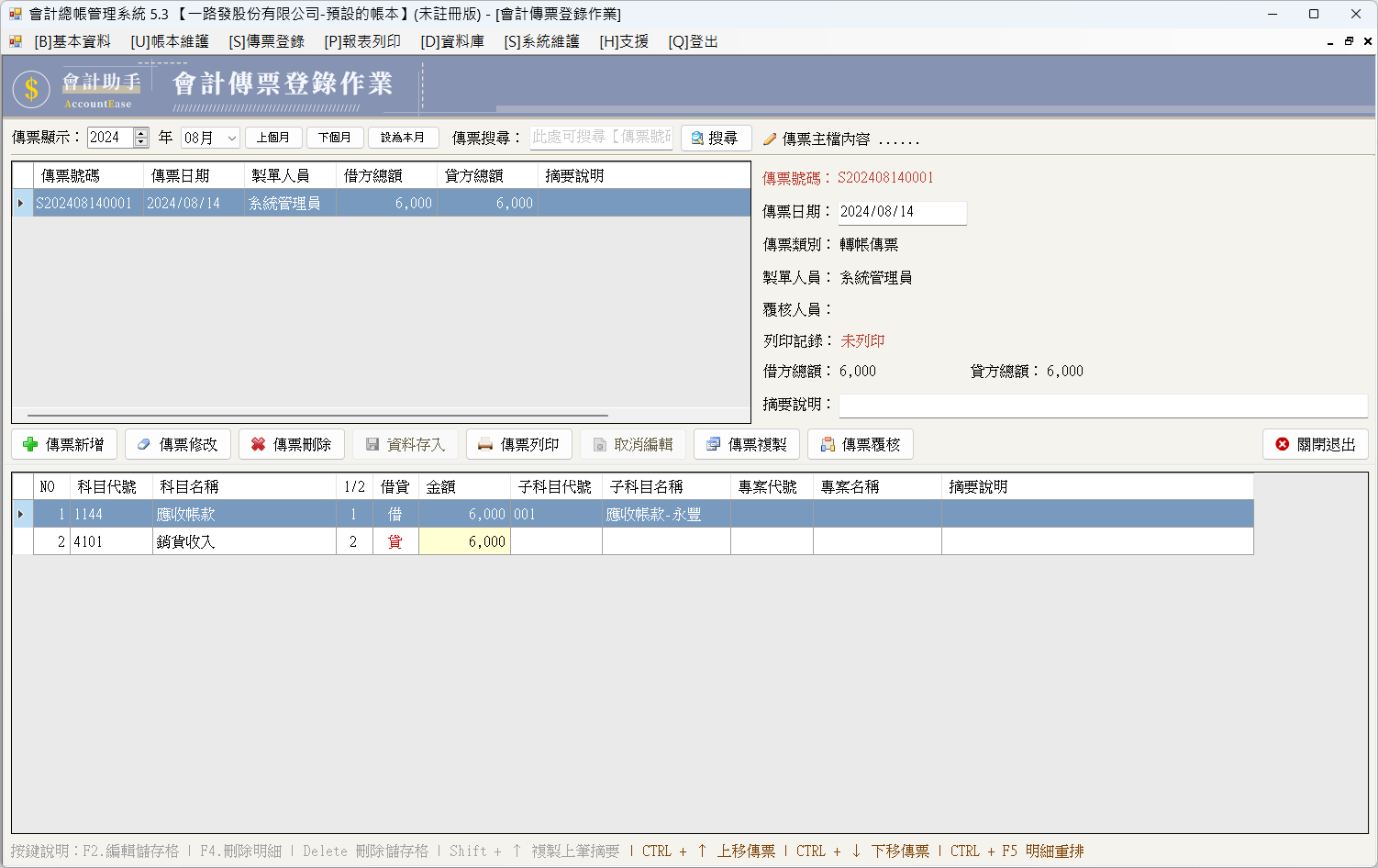The height and width of the screenshot is (868, 1378).
Task: Click the red 貸 cell in row 2
Action: click(395, 541)
